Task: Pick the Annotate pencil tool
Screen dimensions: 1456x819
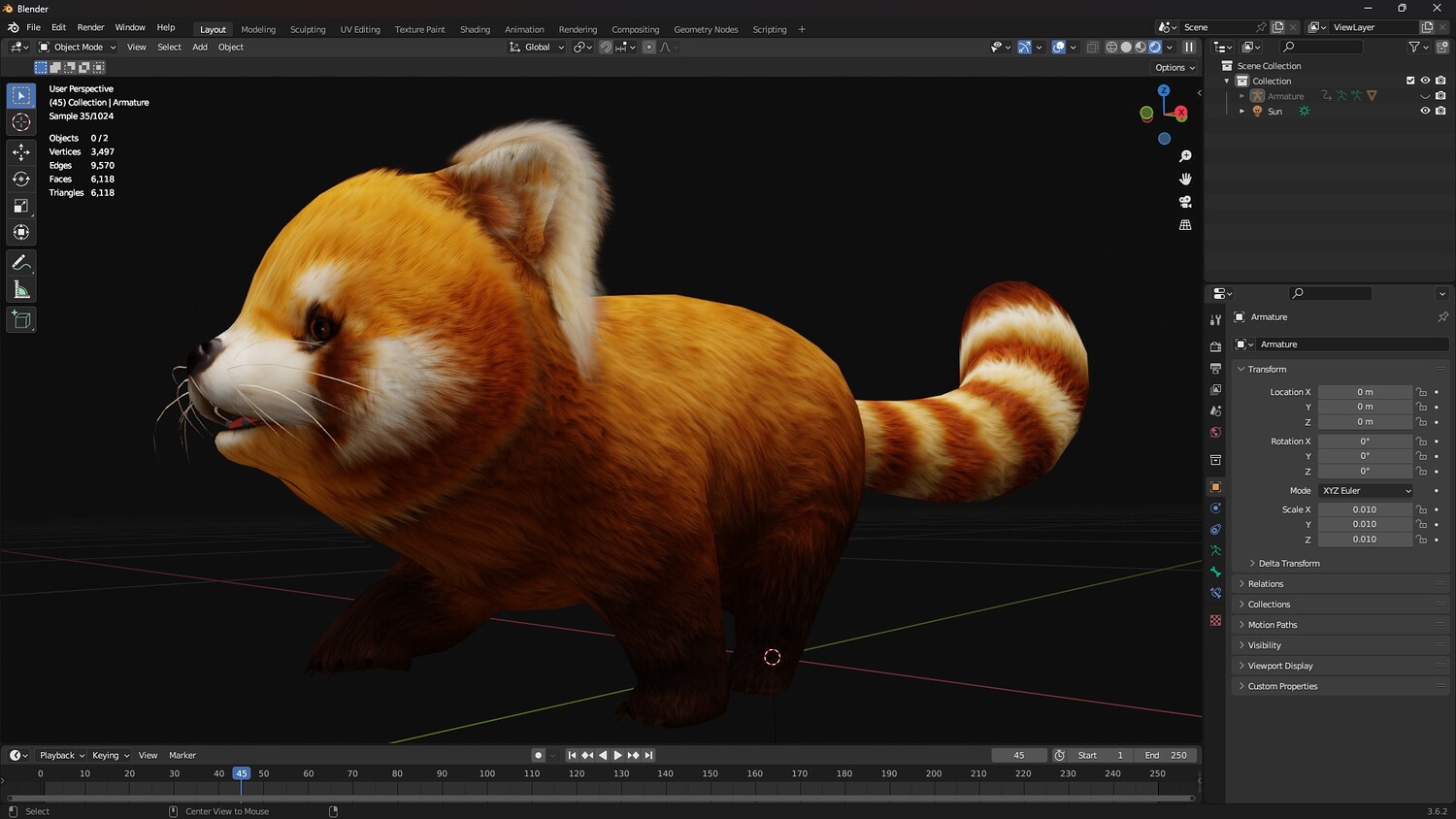Action: [x=21, y=263]
